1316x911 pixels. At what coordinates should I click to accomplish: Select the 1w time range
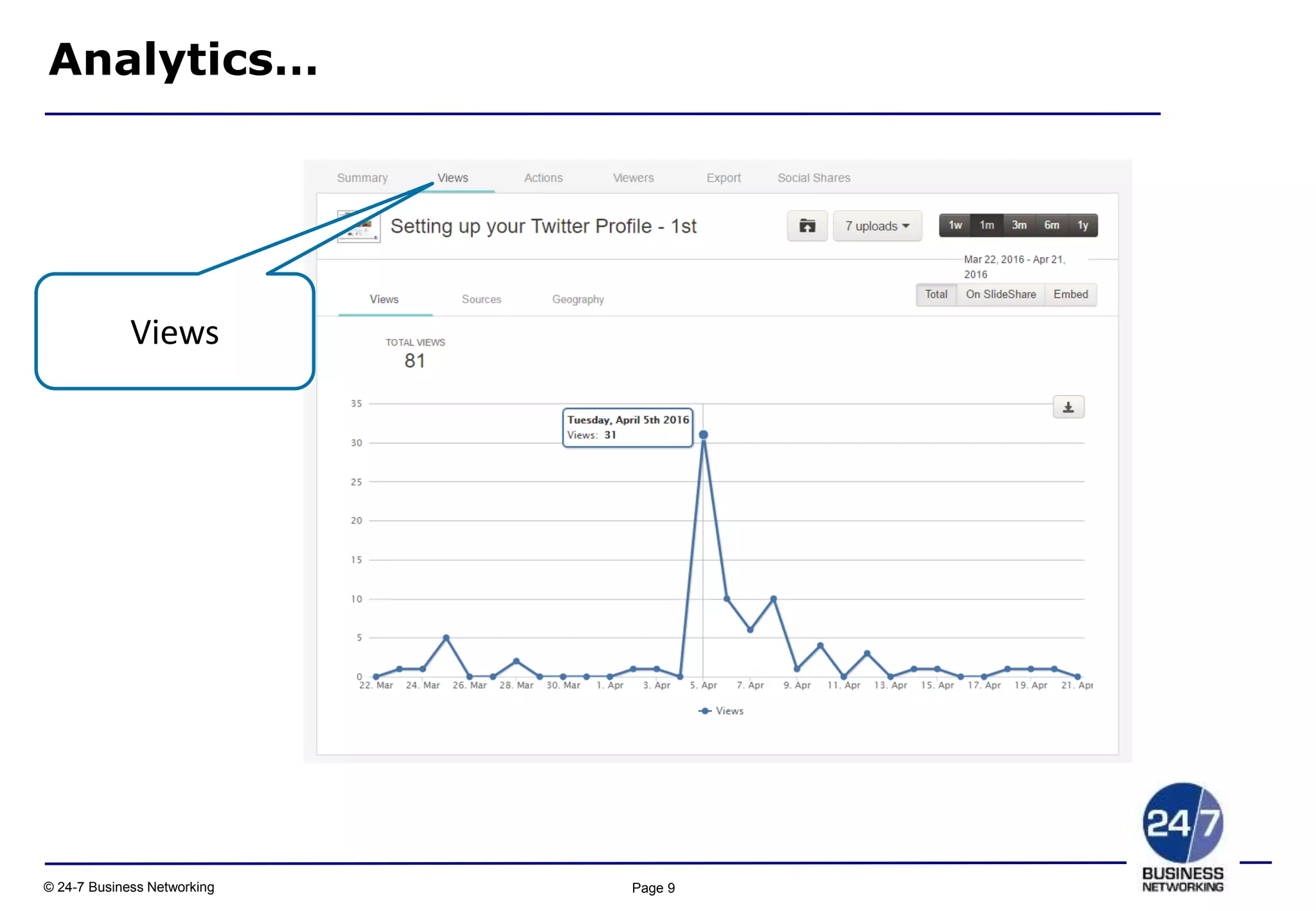point(955,226)
